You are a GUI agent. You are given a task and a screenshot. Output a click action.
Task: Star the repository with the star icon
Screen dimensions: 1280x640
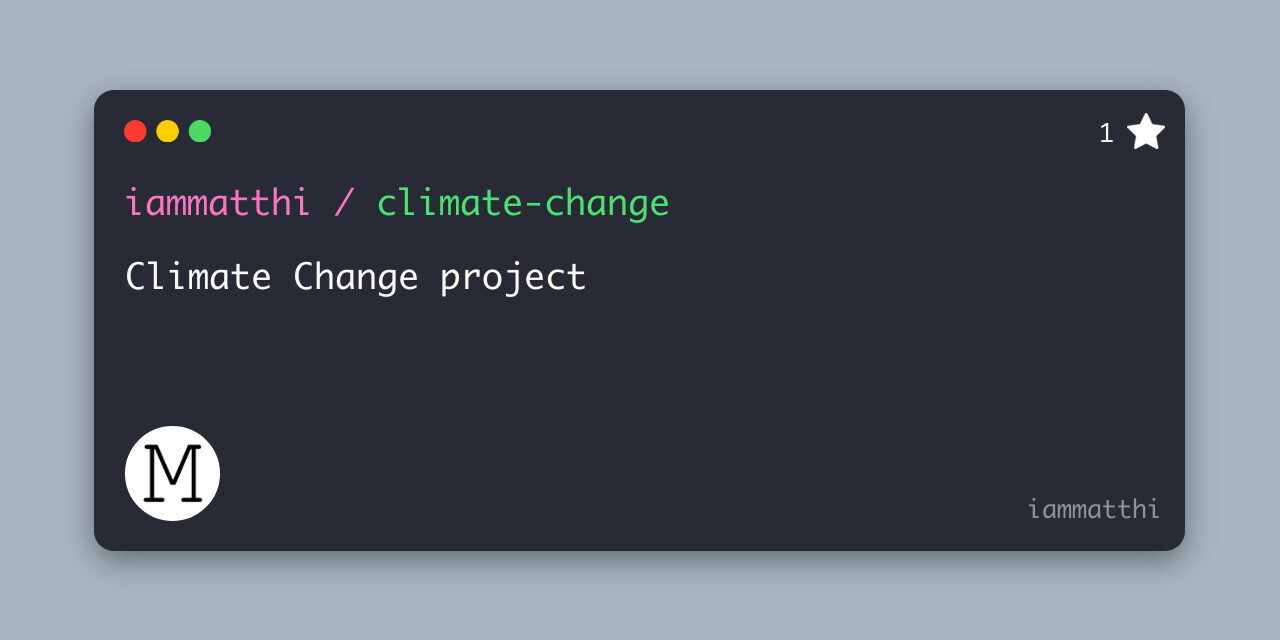click(1146, 132)
